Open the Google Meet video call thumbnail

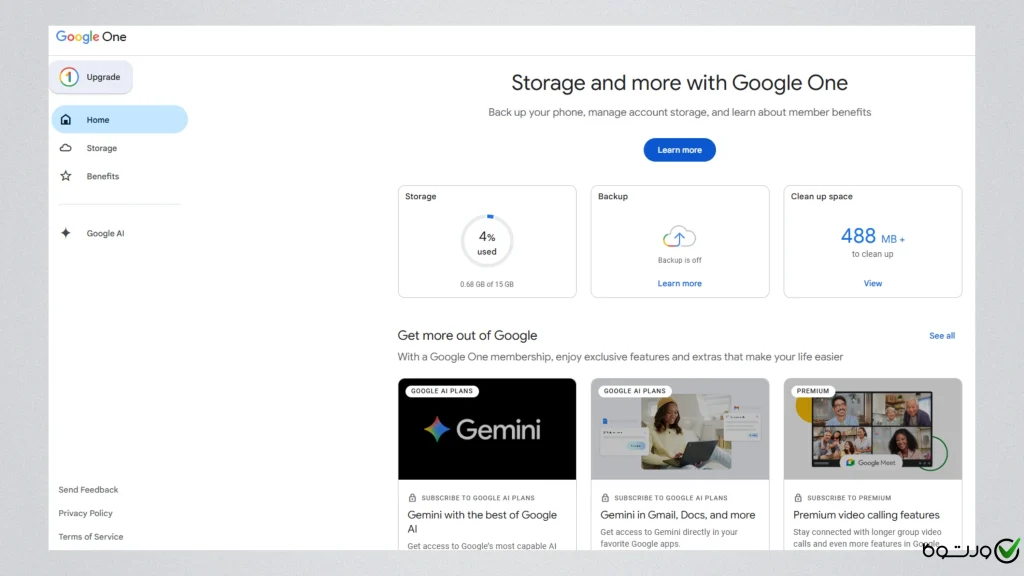pyautogui.click(x=872, y=429)
